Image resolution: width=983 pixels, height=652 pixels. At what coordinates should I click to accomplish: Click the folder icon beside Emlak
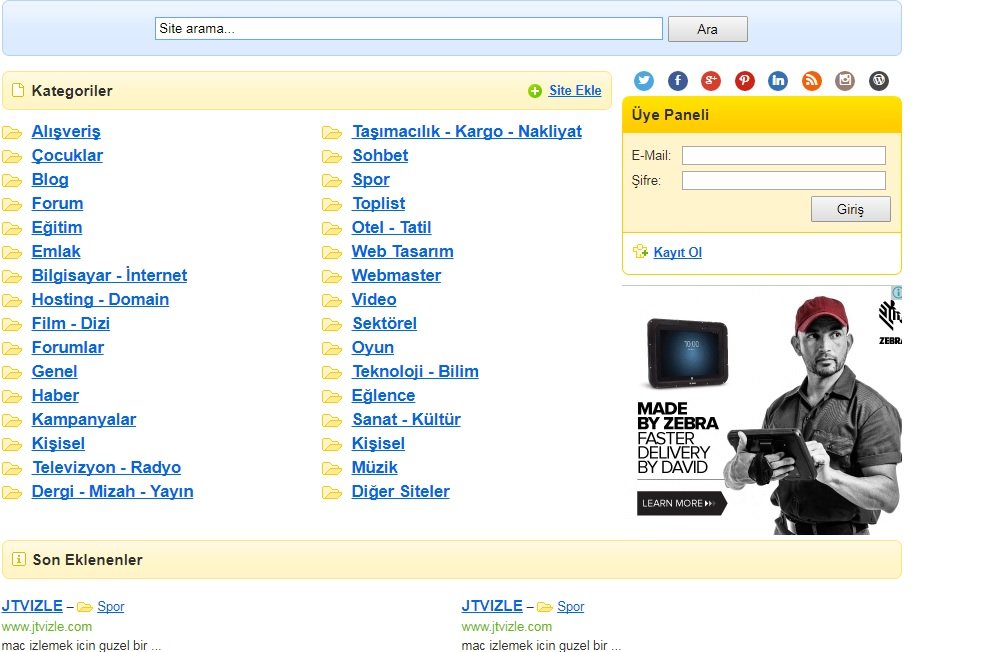(12, 253)
